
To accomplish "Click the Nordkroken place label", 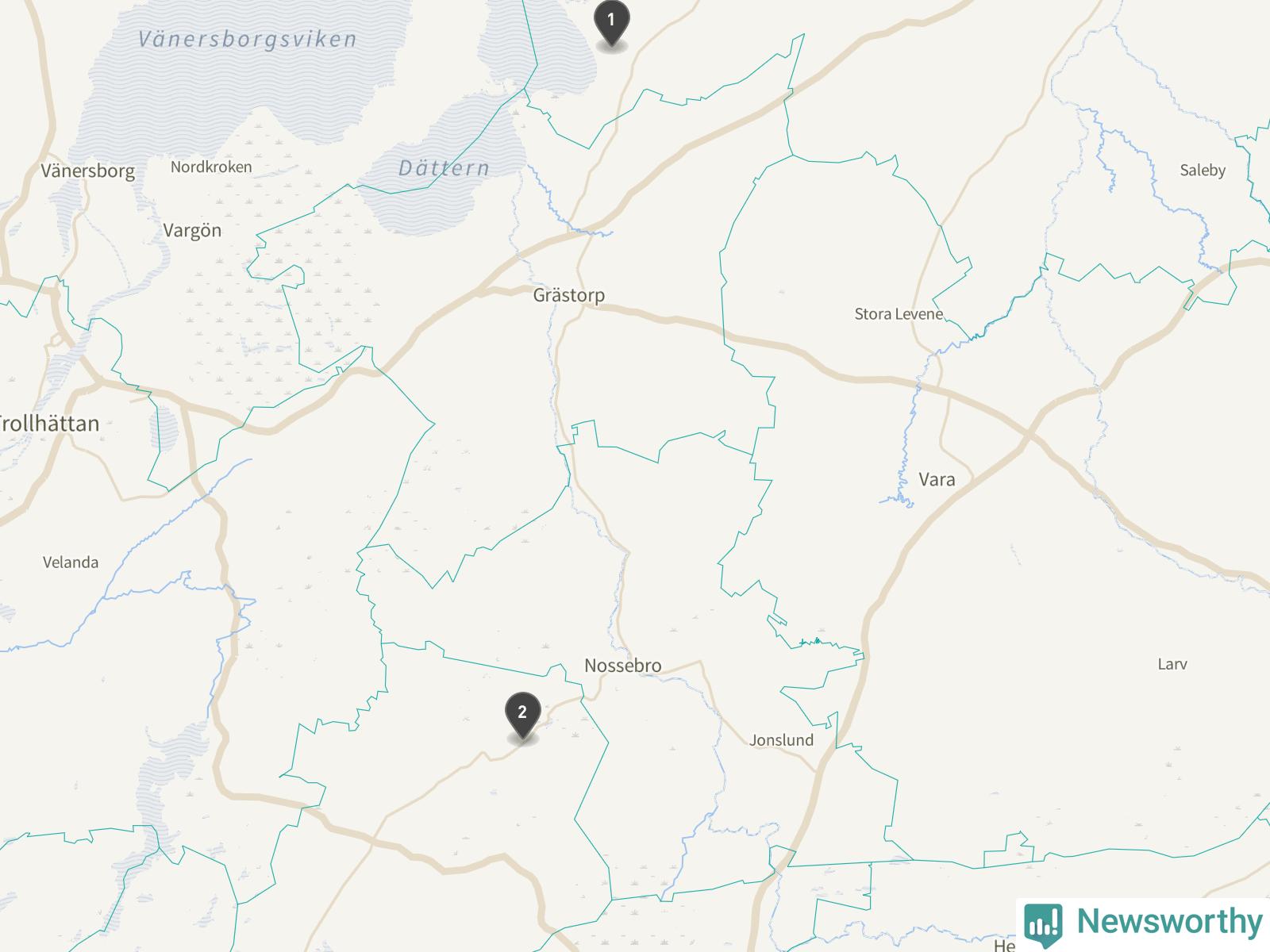I will (x=211, y=167).
